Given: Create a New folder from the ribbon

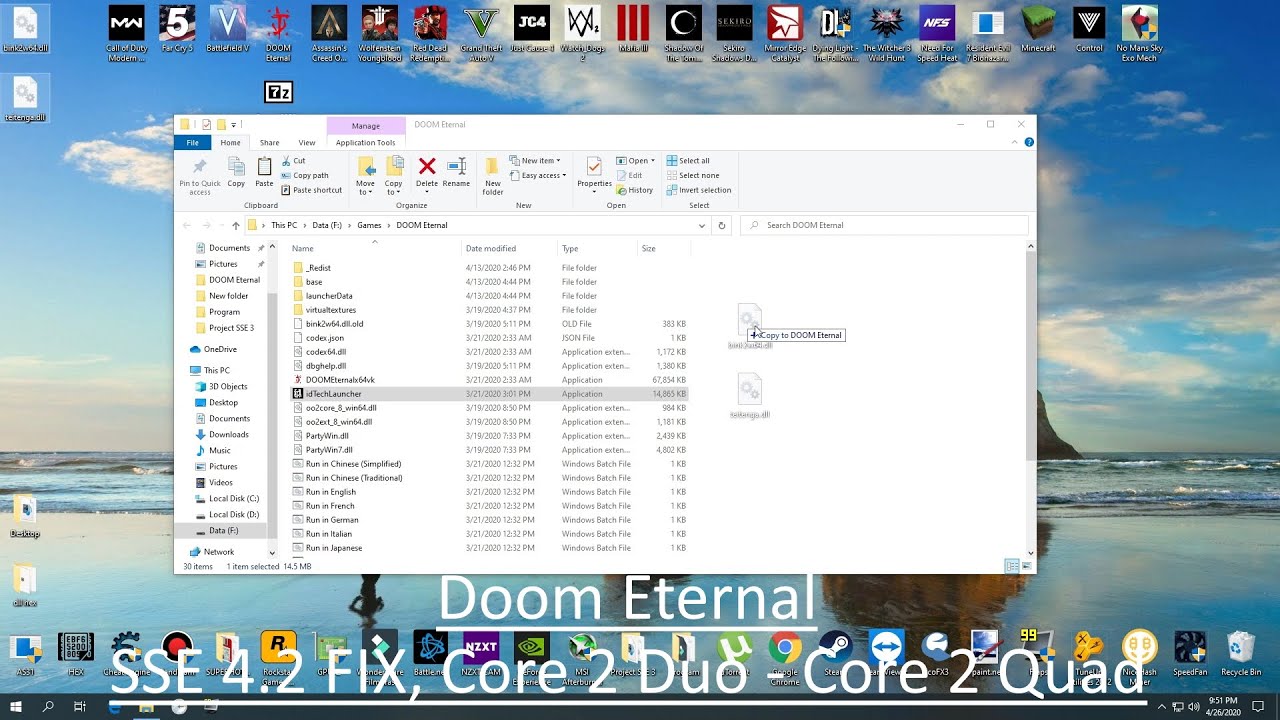Looking at the screenshot, I should (493, 175).
